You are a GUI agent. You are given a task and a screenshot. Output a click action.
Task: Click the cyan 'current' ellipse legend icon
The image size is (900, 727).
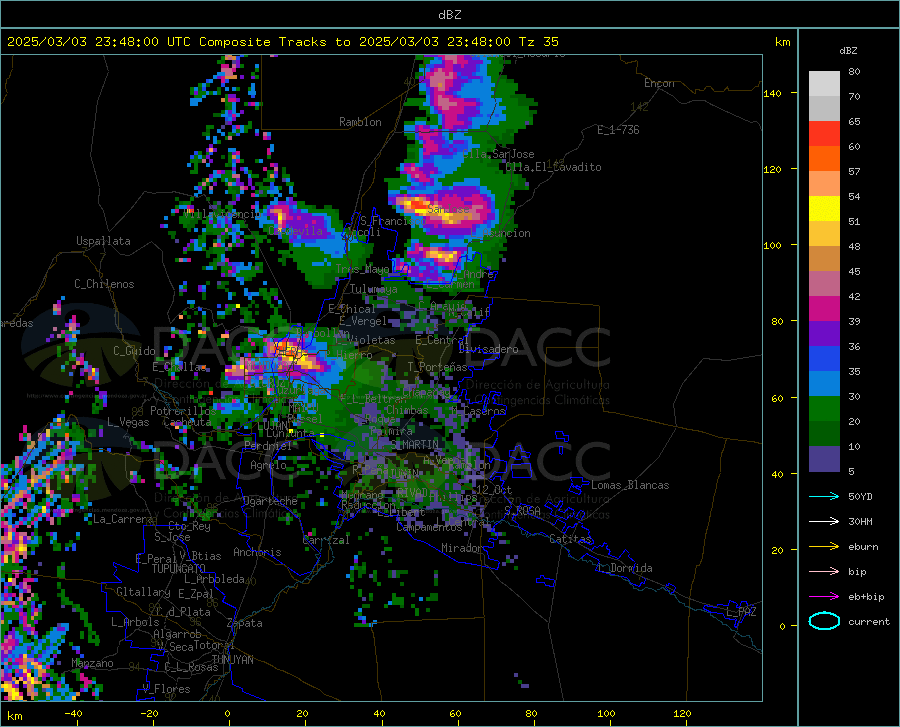tap(824, 621)
